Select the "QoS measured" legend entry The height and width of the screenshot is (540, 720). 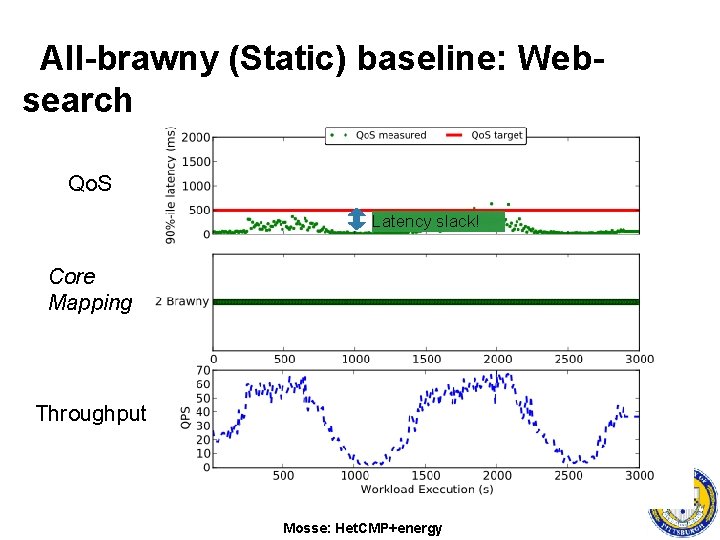379,135
